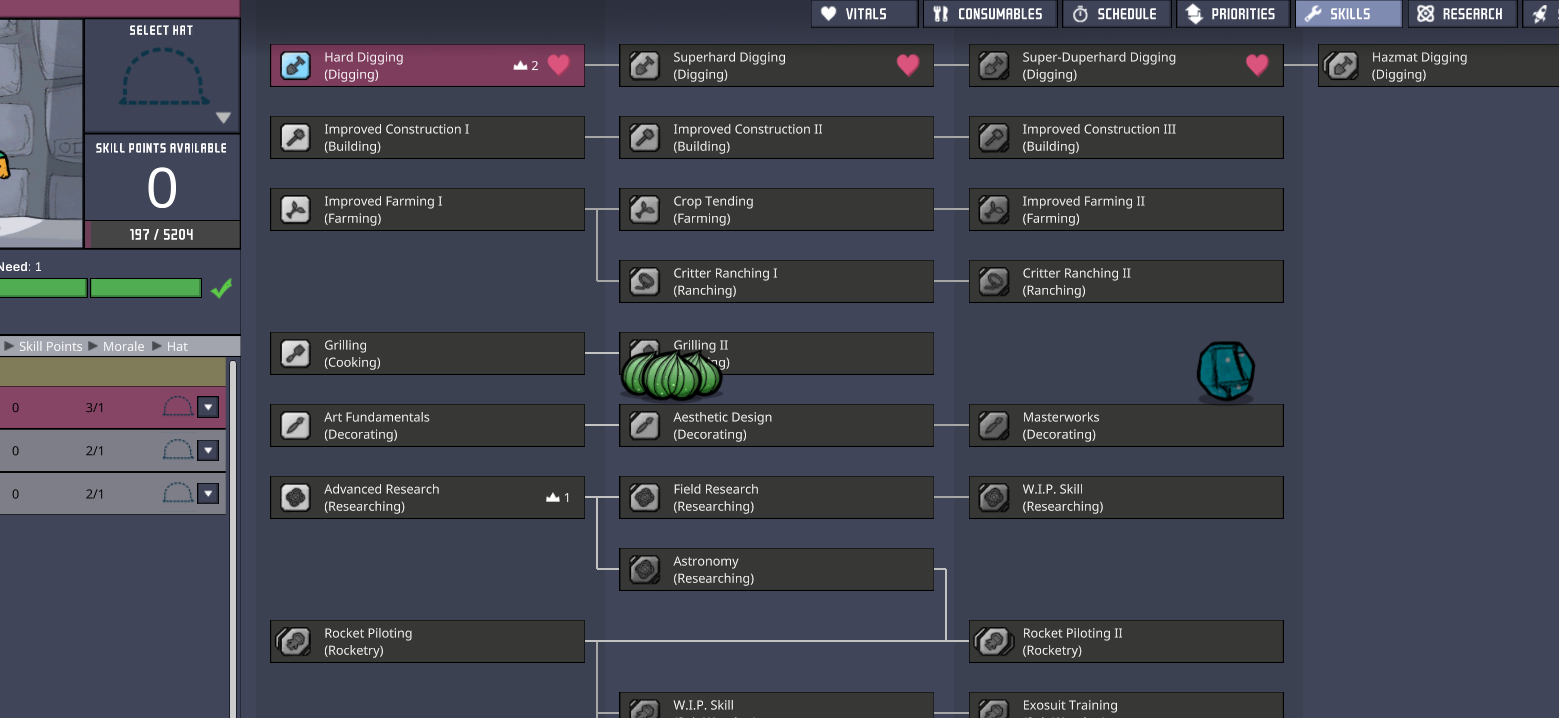
Task: Open hat dropdown in the last 2/1 row
Action: (208, 493)
